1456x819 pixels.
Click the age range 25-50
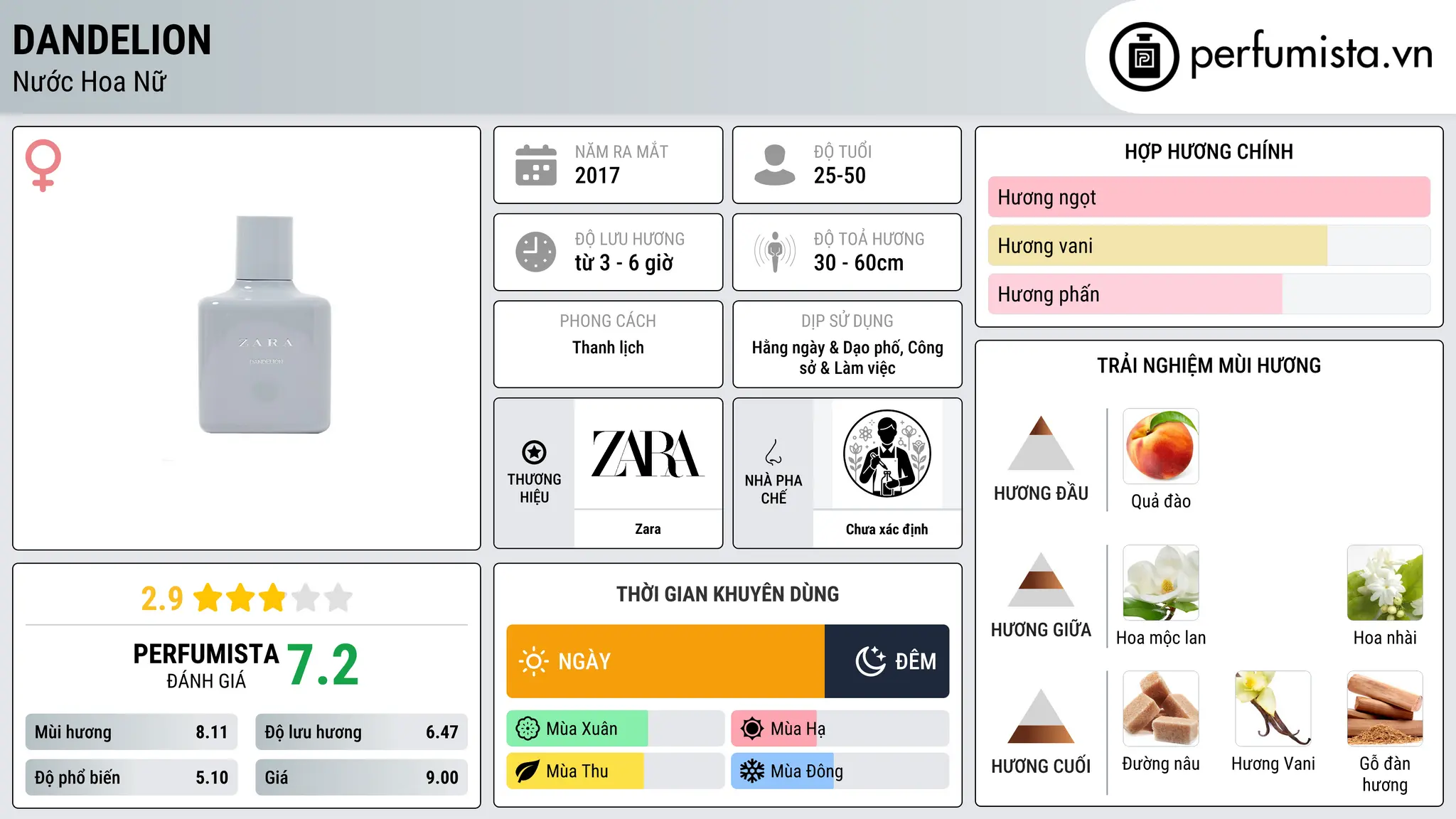[x=840, y=176]
